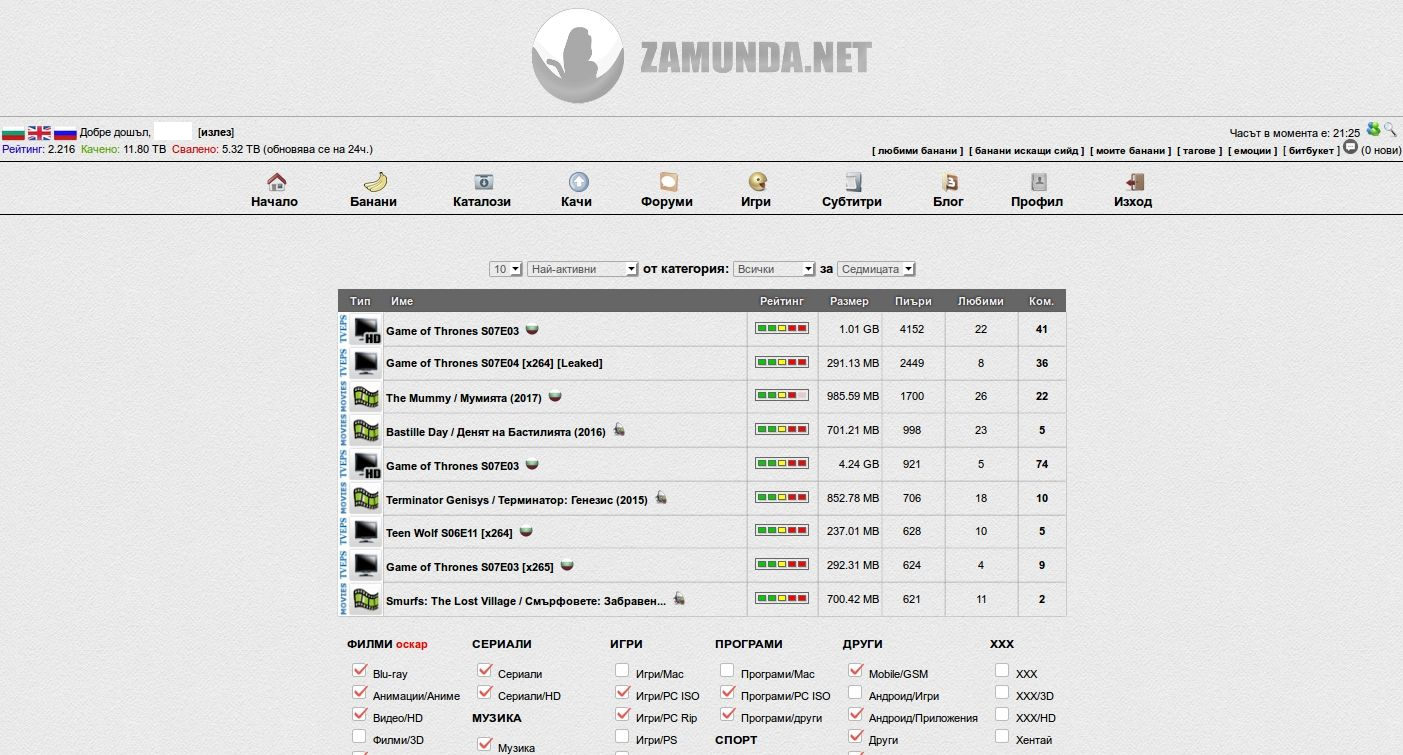
Task: Open the messages speech bubble icon
Action: coord(1350,147)
